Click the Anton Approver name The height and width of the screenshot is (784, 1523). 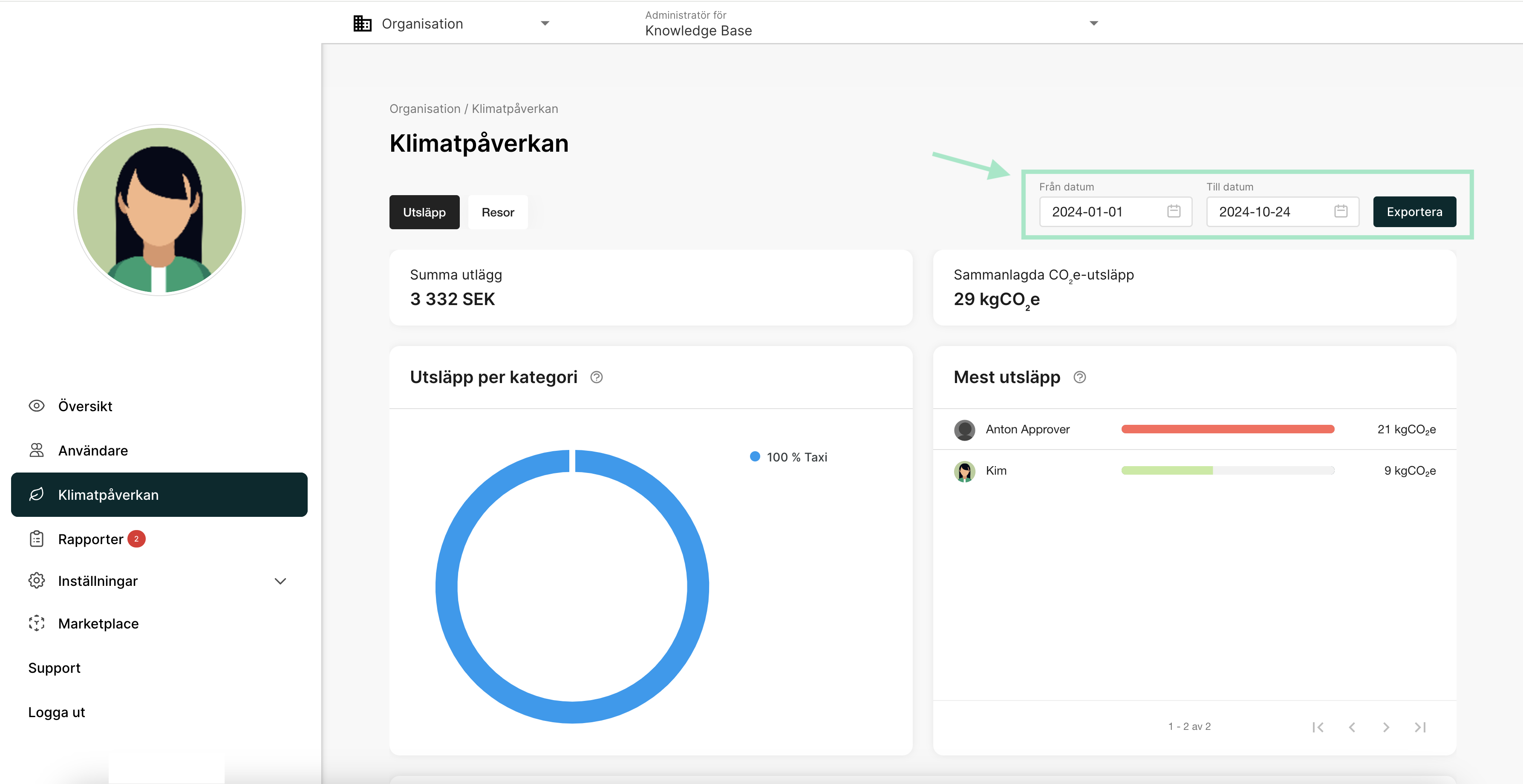point(1027,429)
